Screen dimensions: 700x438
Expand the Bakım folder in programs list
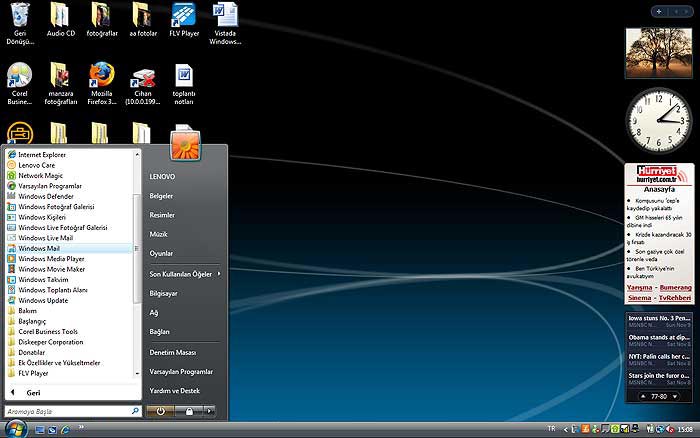tap(27, 311)
